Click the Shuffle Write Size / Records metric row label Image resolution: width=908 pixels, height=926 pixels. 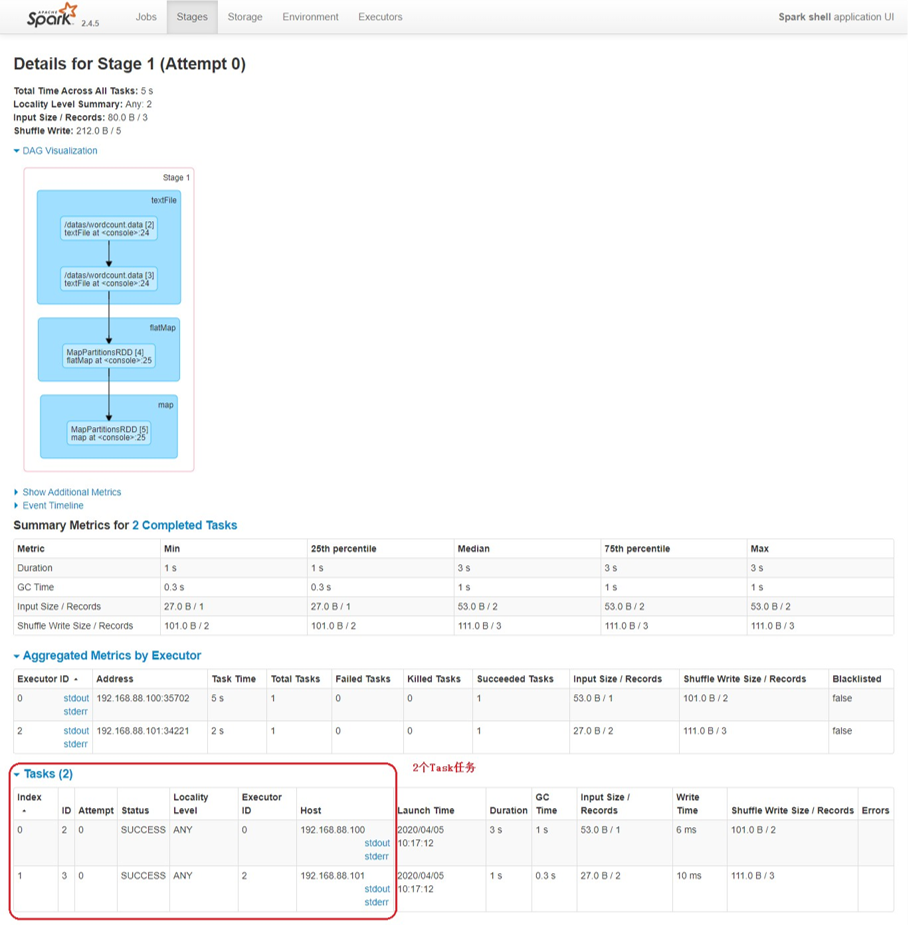pos(75,625)
